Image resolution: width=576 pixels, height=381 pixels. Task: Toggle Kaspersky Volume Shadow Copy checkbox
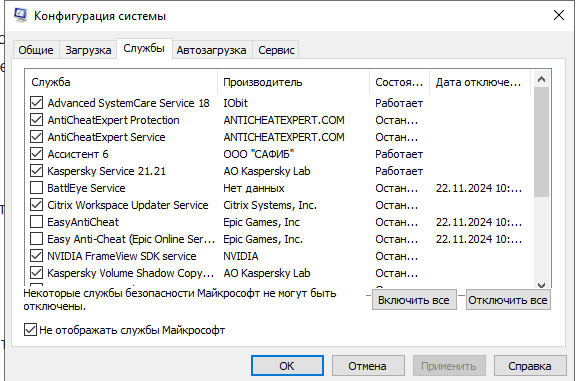[x=36, y=273]
